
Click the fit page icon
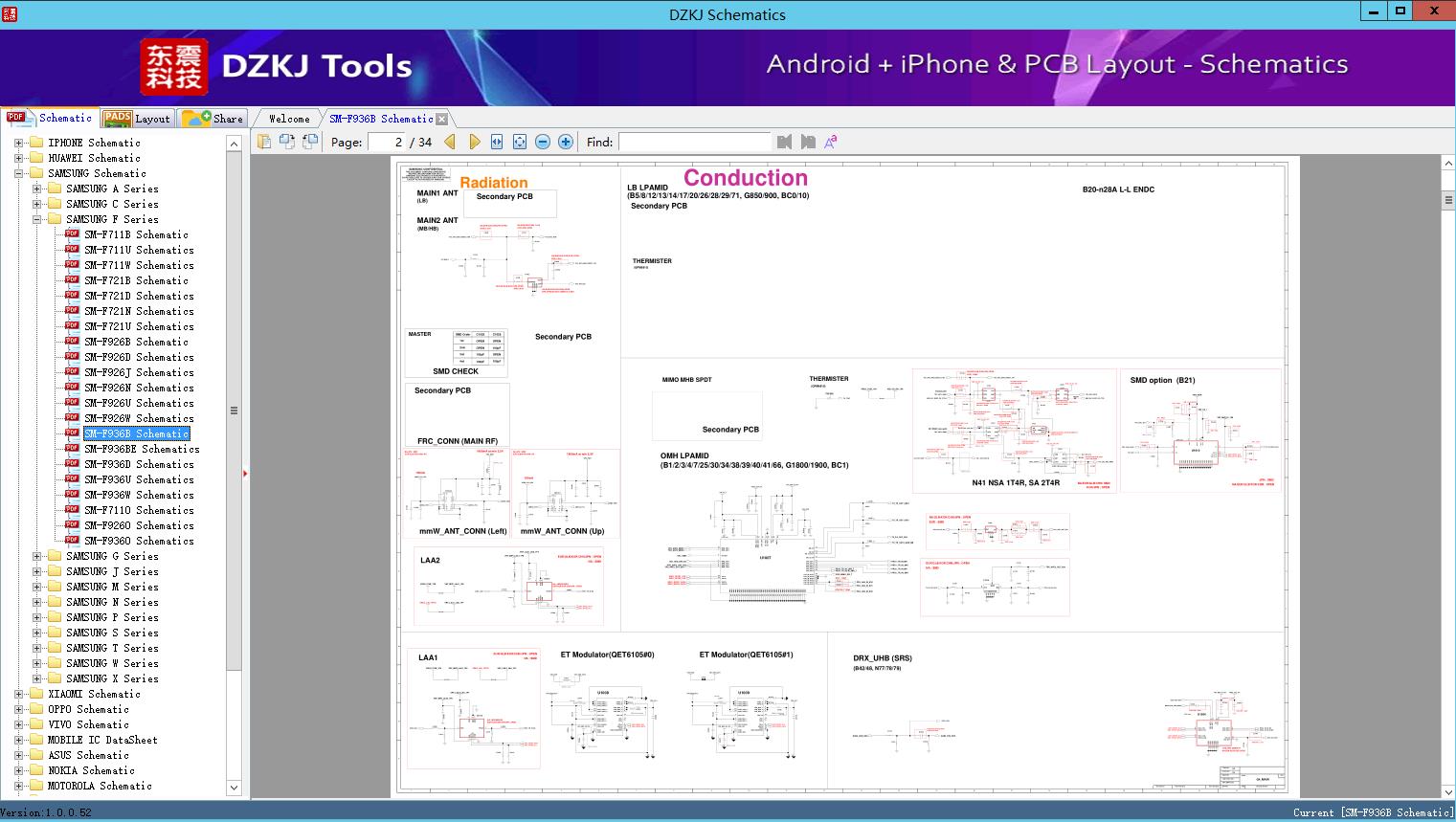tap(520, 142)
